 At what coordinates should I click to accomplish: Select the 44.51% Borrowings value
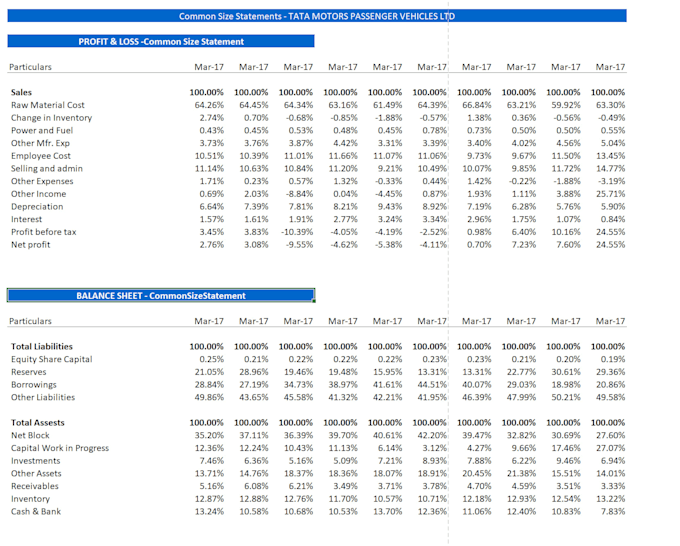coord(432,385)
